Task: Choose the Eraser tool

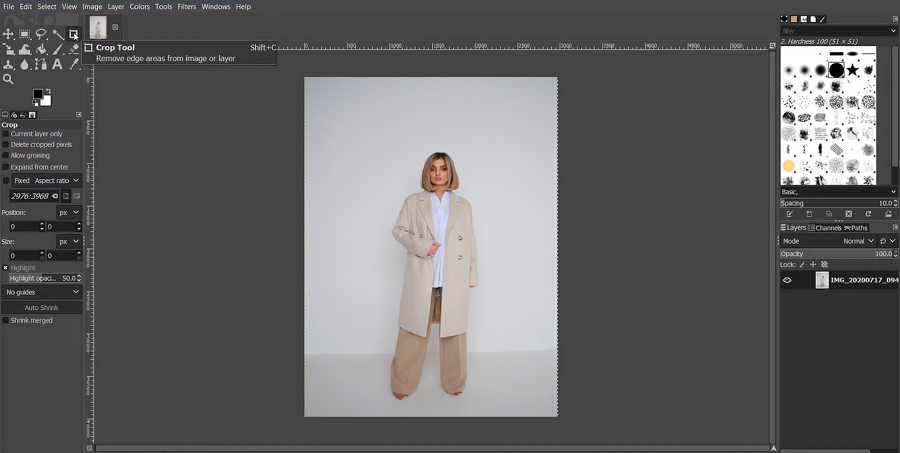Action: tap(74, 50)
